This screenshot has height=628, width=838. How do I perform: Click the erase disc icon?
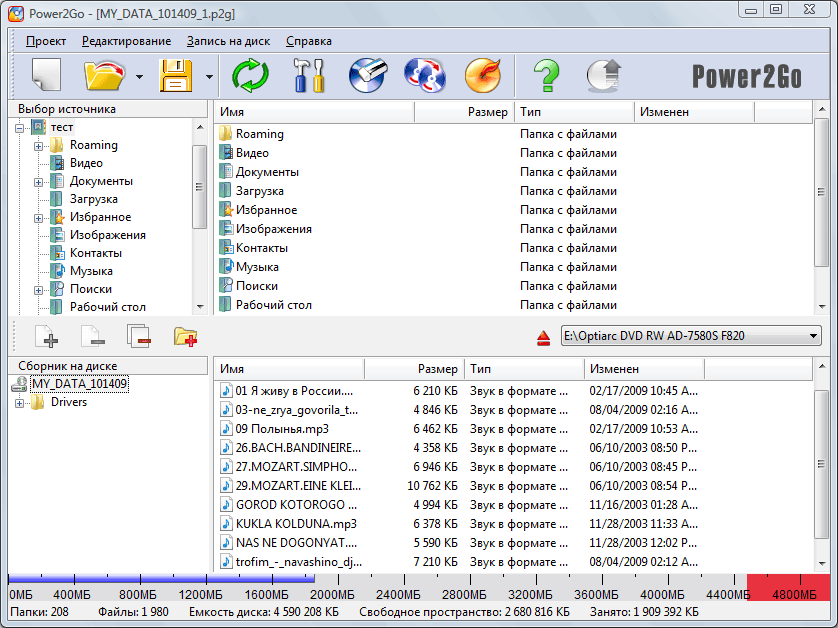tap(368, 75)
